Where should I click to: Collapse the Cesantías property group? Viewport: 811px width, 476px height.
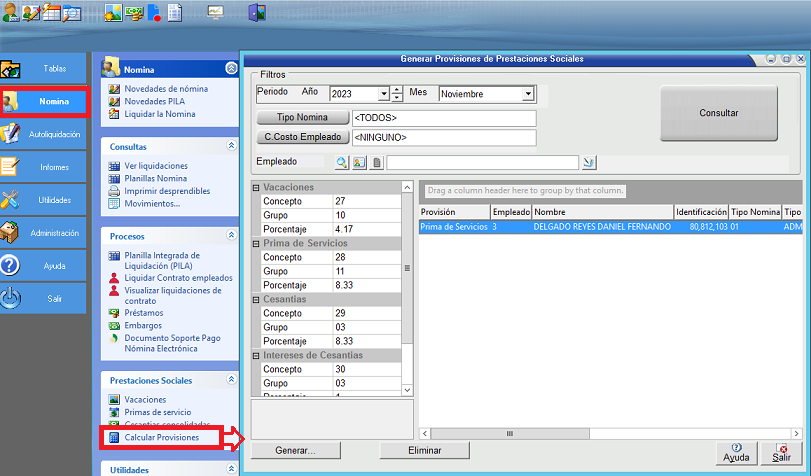point(256,299)
